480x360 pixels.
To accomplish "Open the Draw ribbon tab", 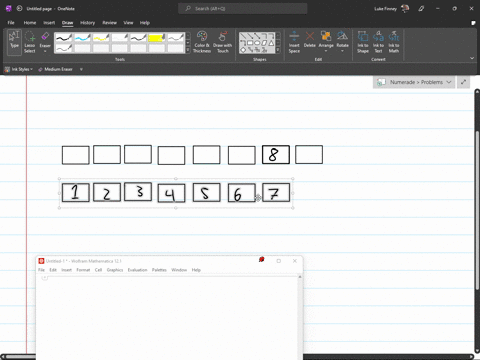I will 67,23.
